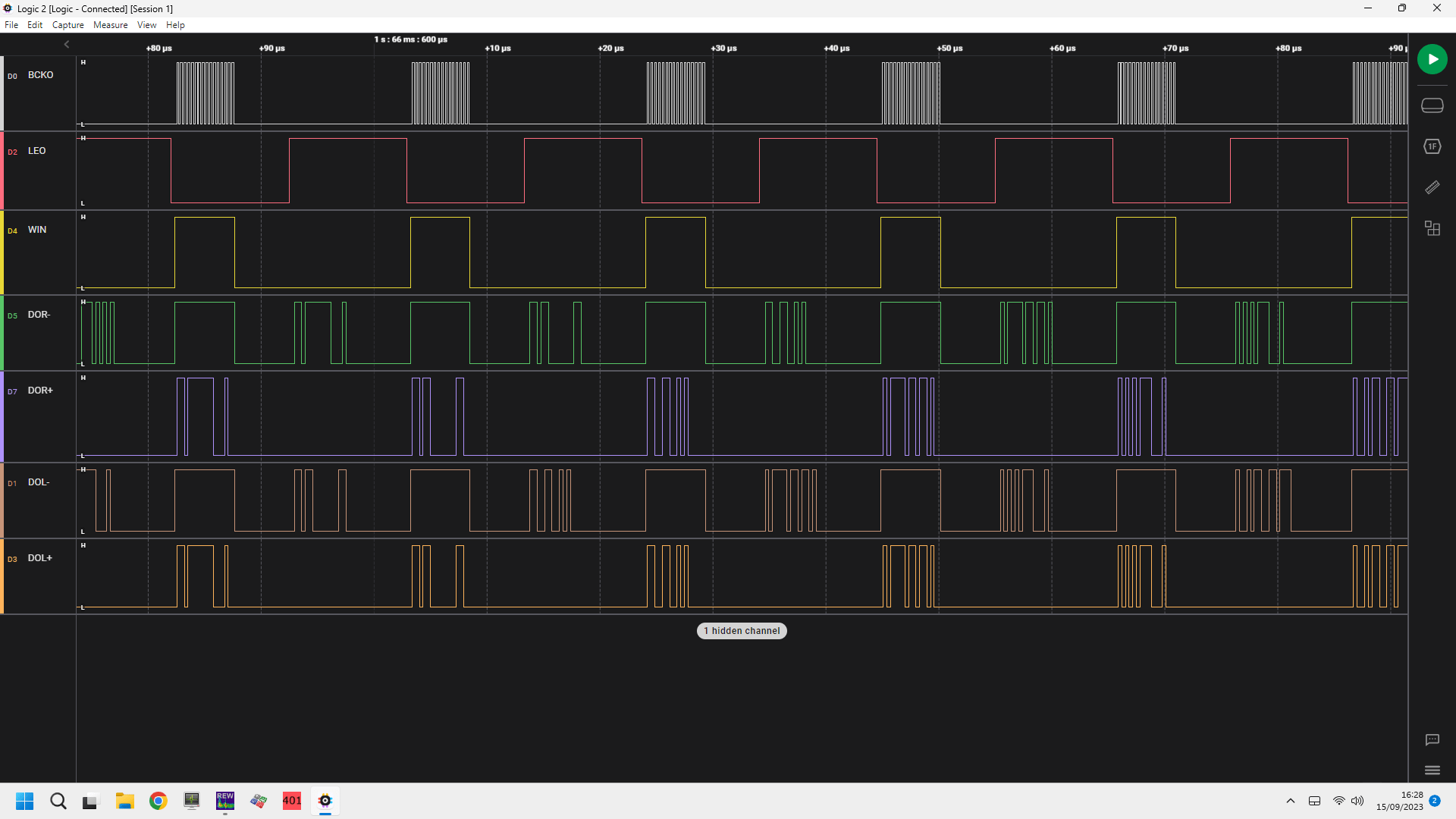Click the D7 channel number tag

[x=12, y=391]
